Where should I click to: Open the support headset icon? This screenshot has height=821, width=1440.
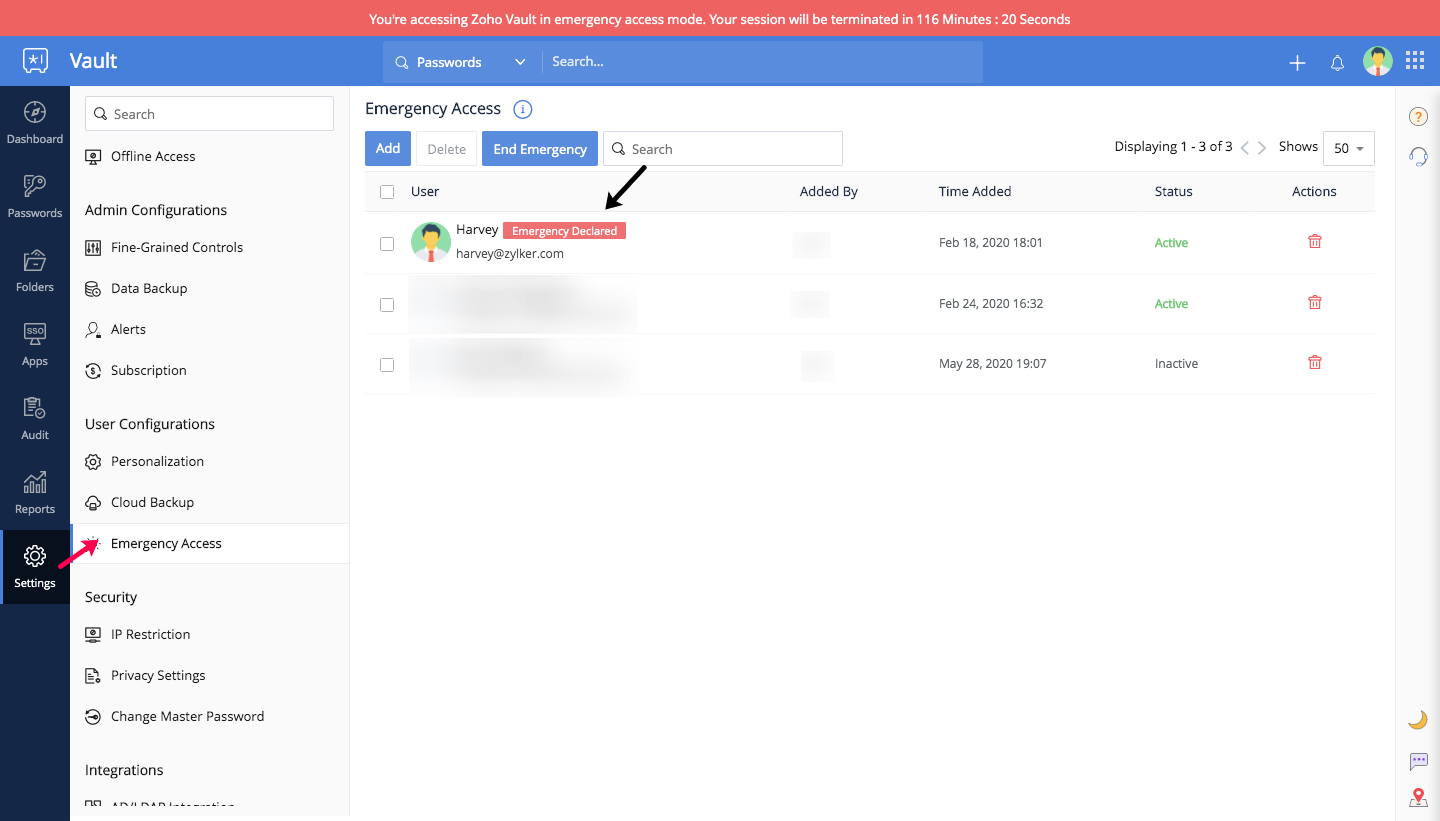pos(1418,156)
